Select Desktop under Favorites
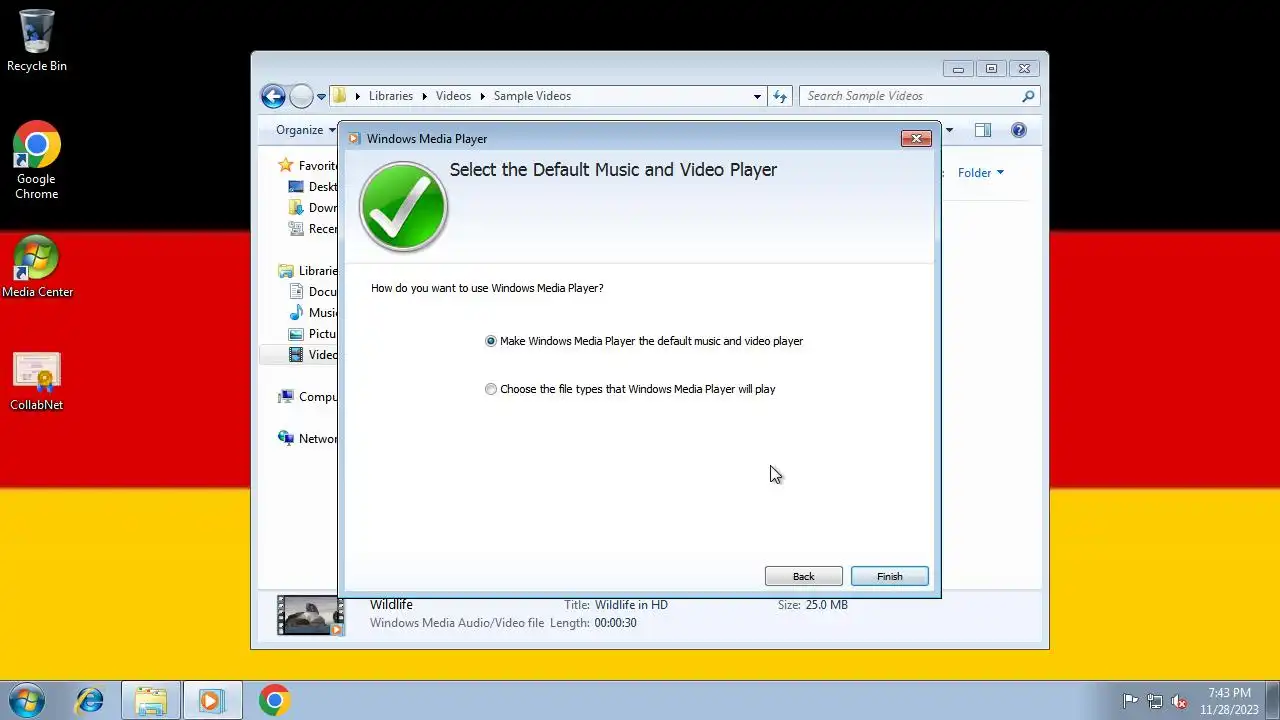 [x=313, y=187]
